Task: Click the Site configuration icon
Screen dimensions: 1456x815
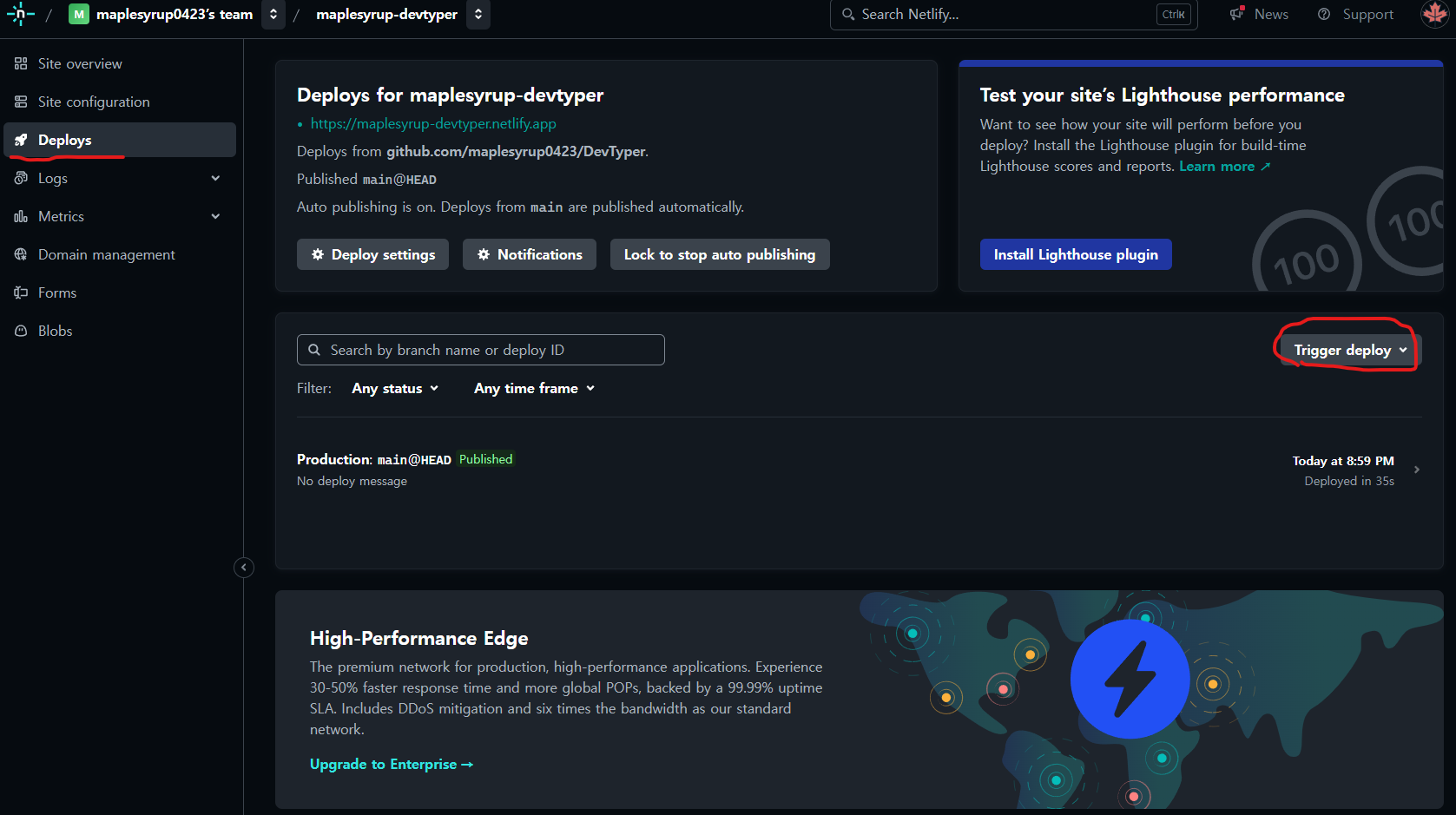Action: 21,102
